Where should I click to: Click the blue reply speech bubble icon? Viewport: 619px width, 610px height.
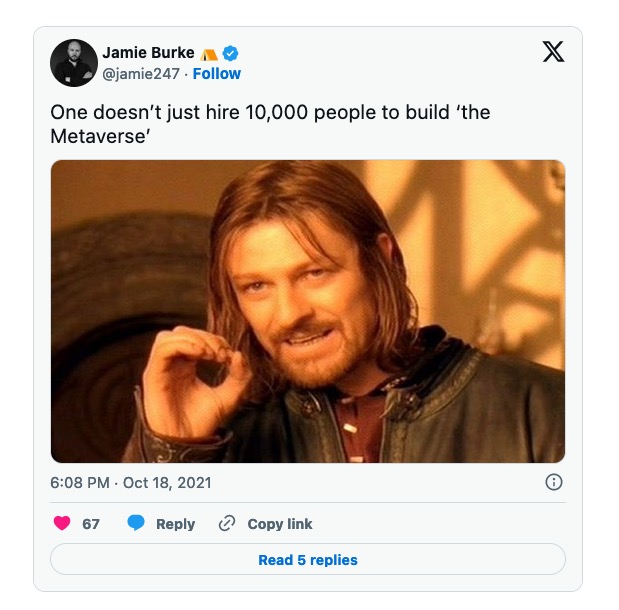tap(136, 523)
